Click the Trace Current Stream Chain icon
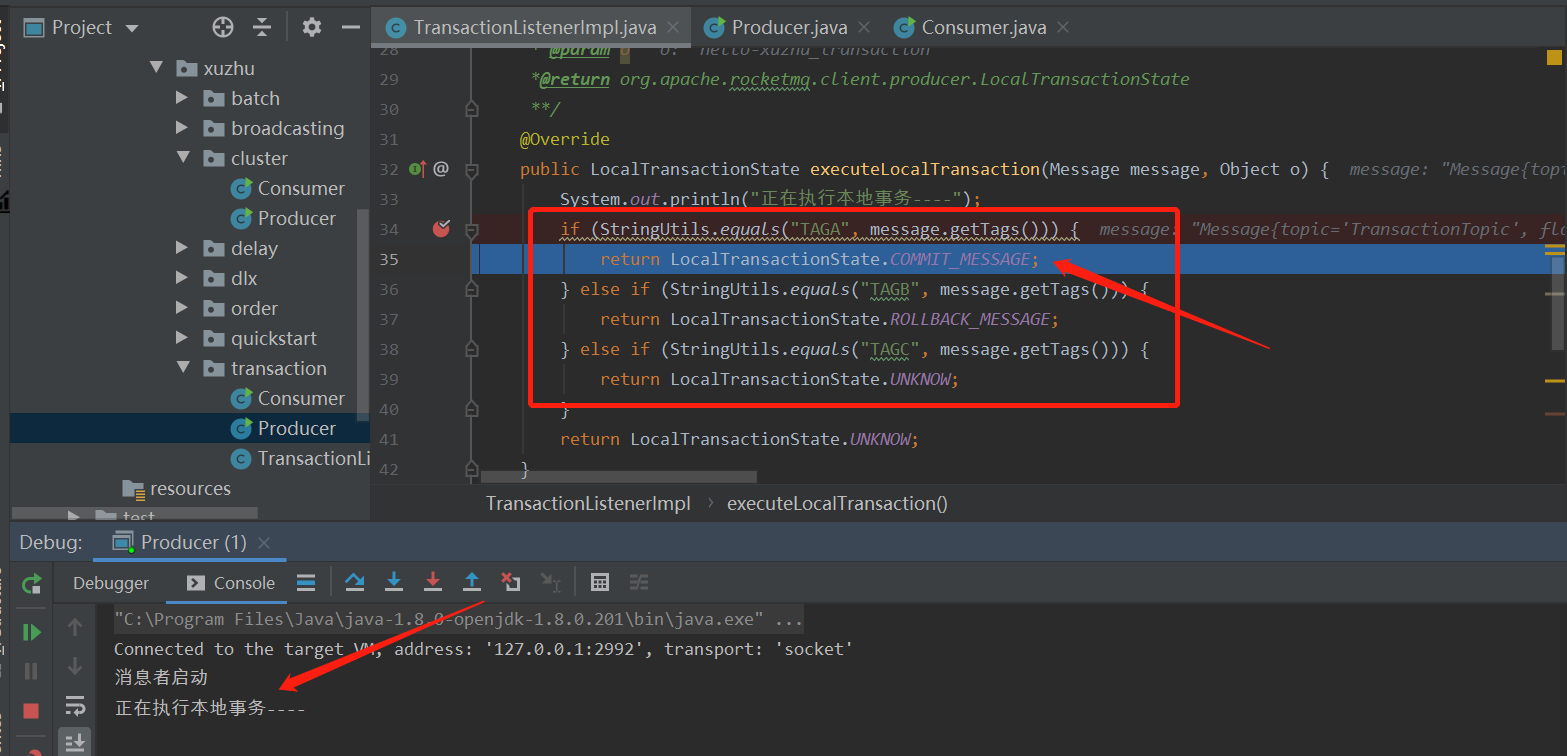The width and height of the screenshot is (1567, 756). click(639, 582)
